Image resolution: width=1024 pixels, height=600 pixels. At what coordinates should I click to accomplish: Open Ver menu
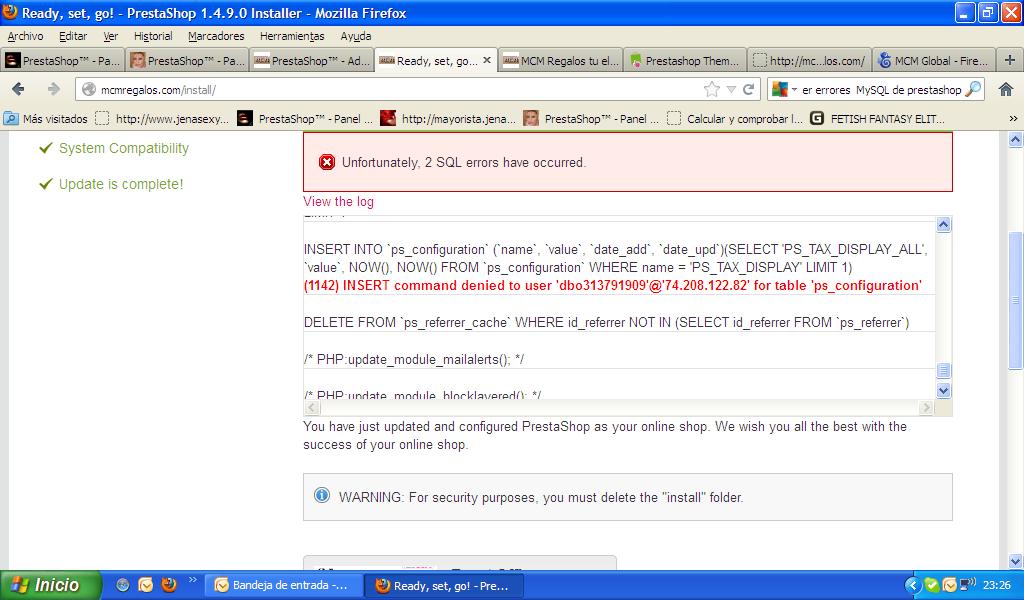pyautogui.click(x=110, y=36)
